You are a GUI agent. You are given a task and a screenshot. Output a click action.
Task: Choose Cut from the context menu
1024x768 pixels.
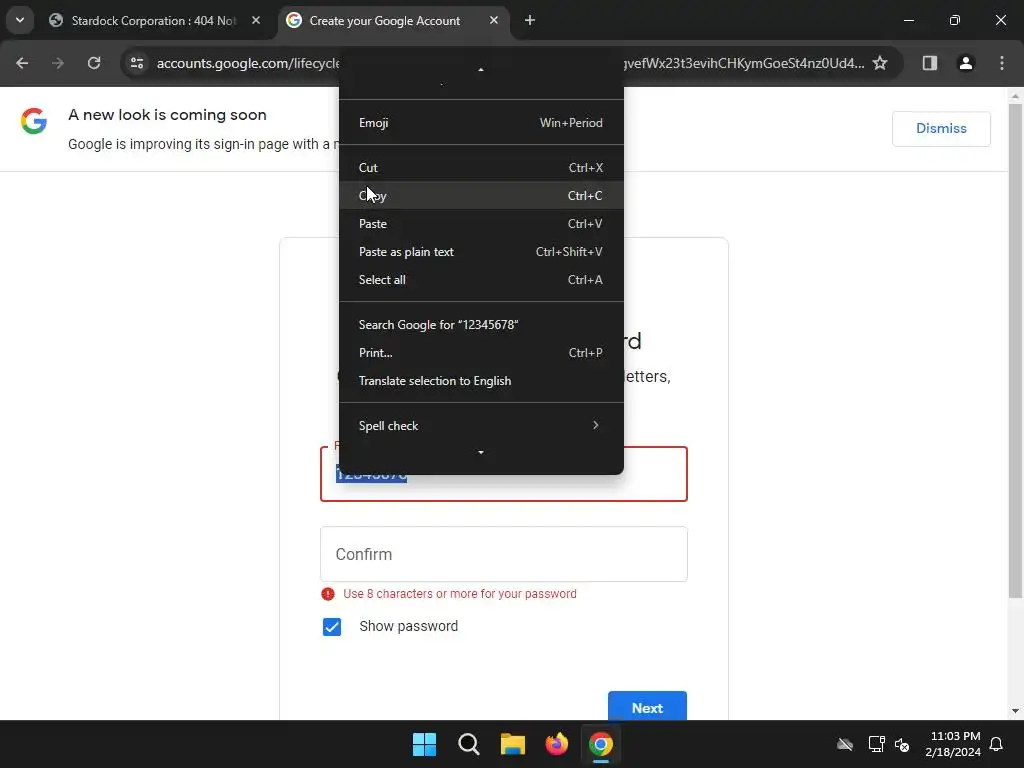tap(481, 168)
